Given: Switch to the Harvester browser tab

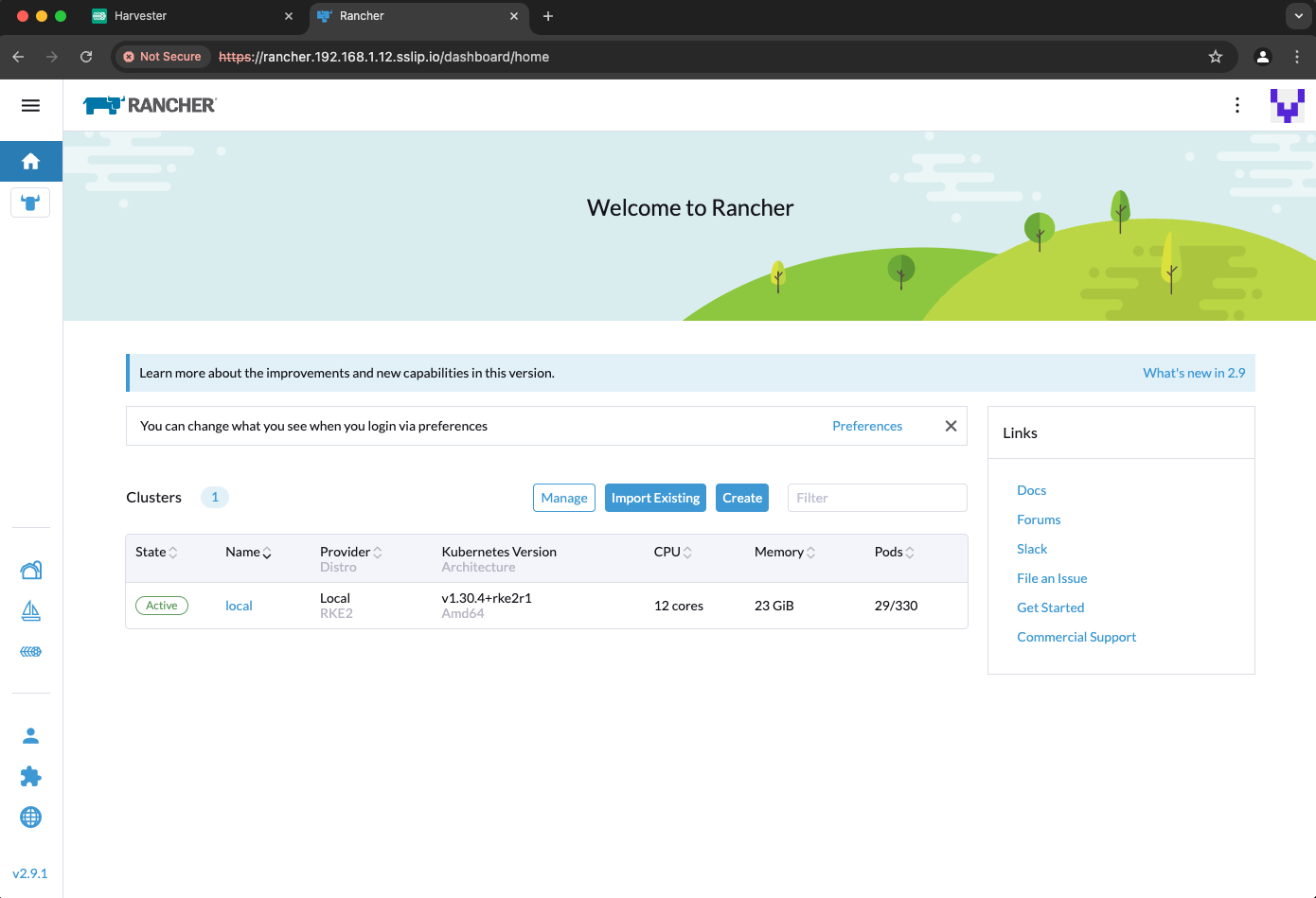Looking at the screenshot, I should [x=191, y=16].
